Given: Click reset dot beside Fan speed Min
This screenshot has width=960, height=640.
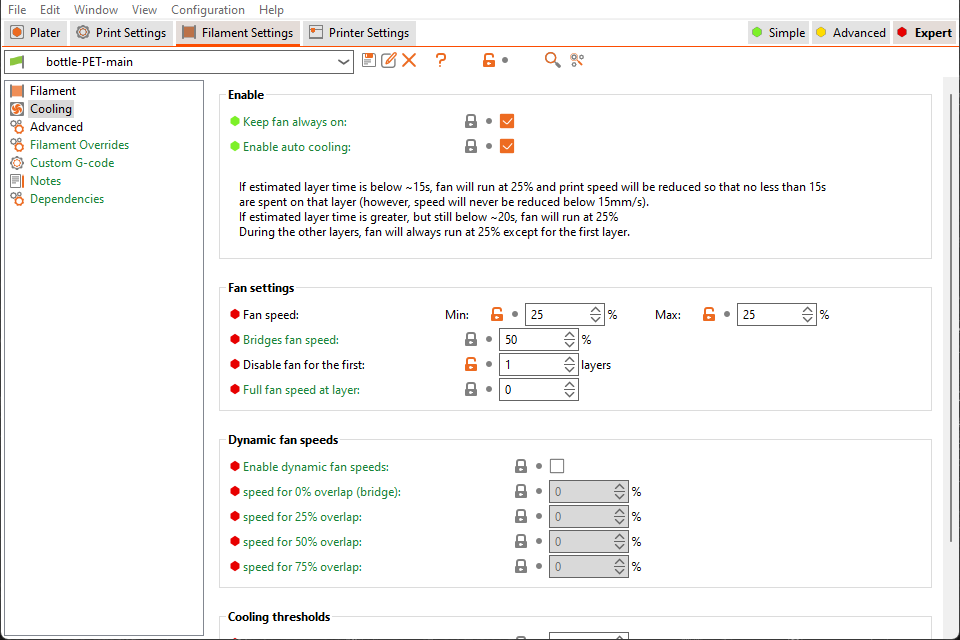Looking at the screenshot, I should pos(515,314).
